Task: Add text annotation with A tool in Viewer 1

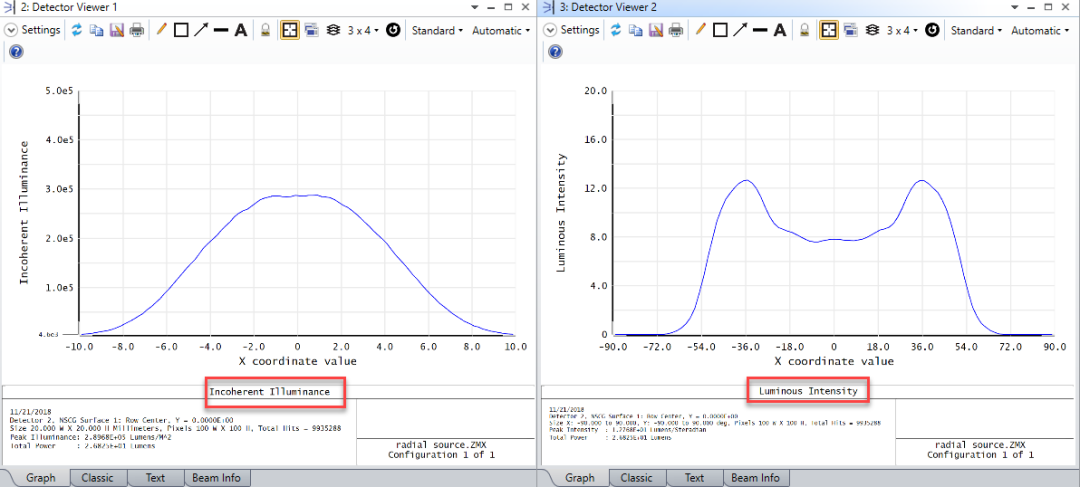Action: (240, 30)
